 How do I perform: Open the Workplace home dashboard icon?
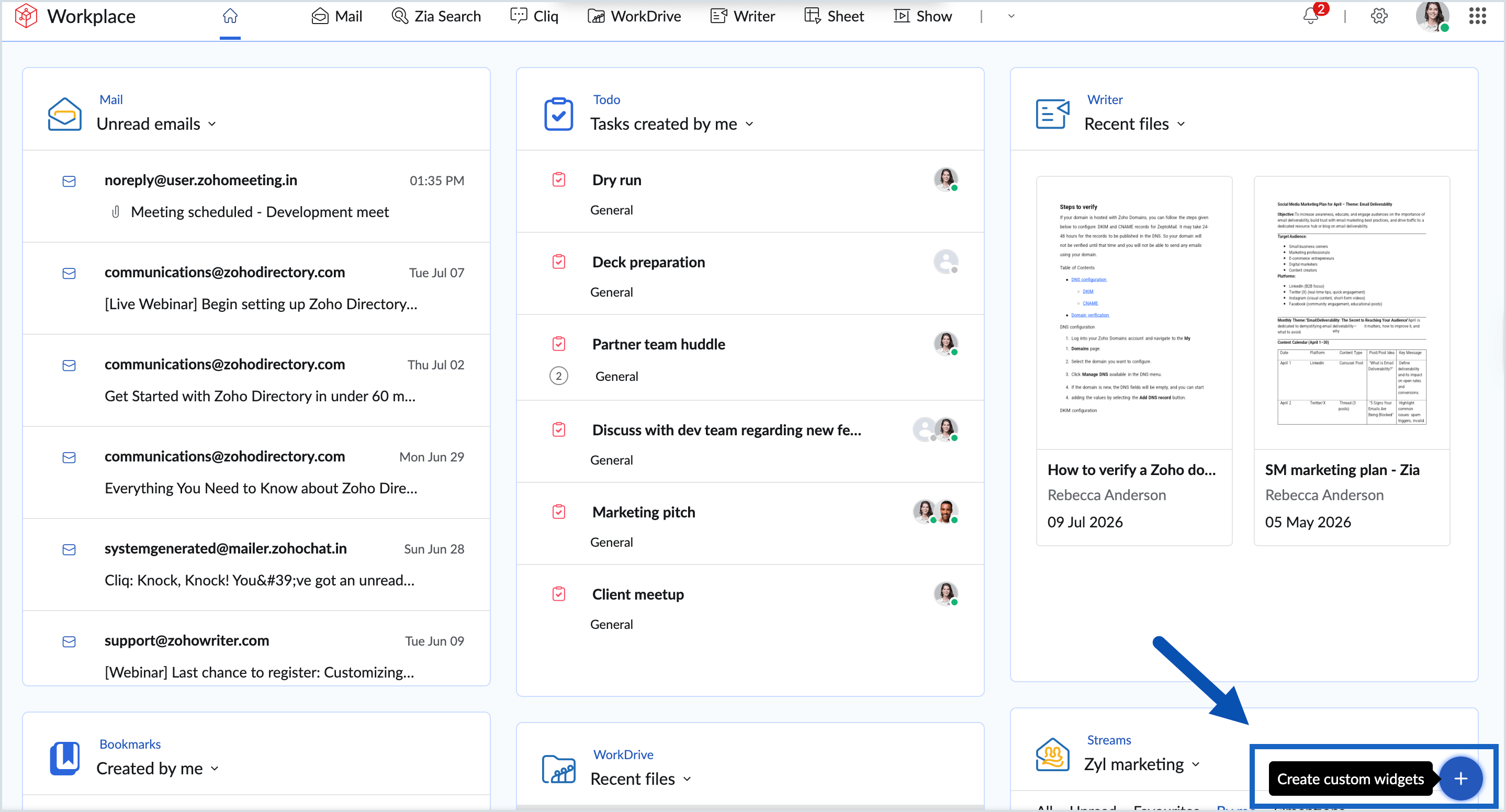pos(230,16)
